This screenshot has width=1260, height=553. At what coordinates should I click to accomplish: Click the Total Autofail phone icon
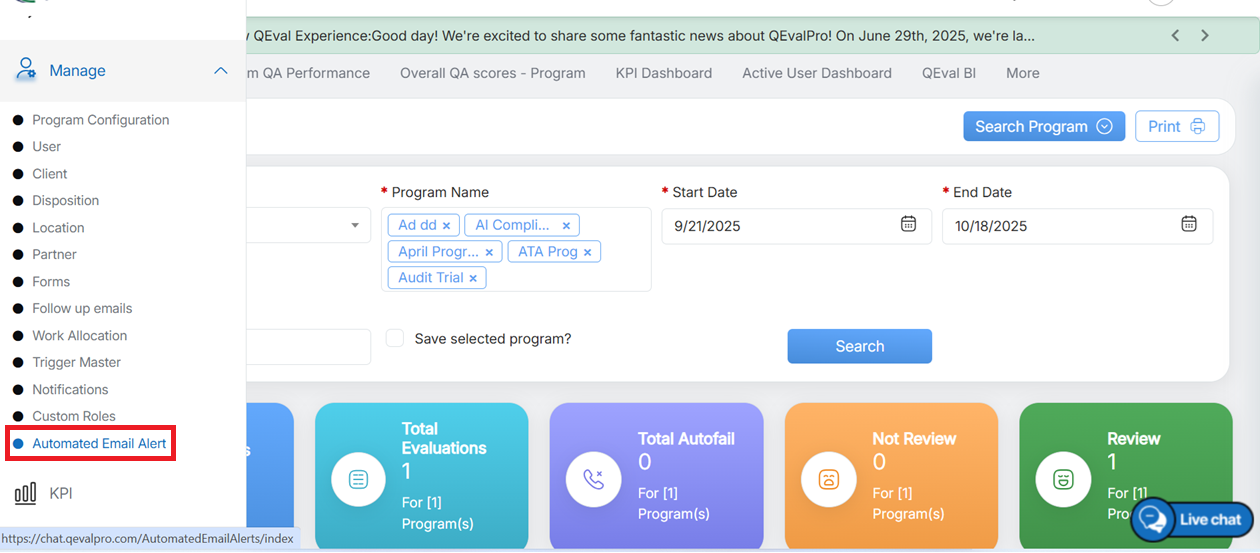pyautogui.click(x=593, y=480)
